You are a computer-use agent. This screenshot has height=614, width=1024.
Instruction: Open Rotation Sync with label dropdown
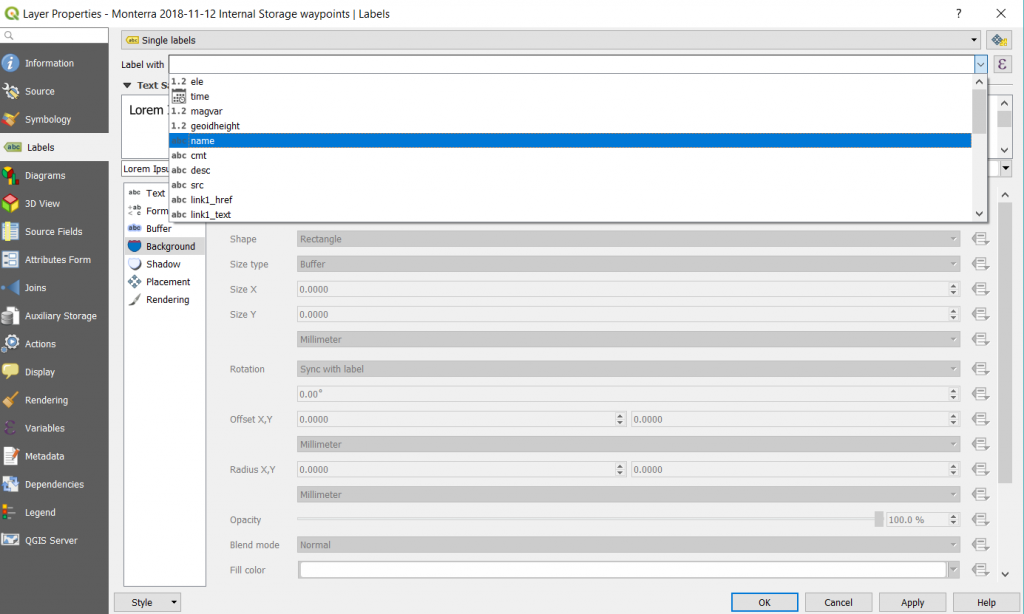click(628, 369)
